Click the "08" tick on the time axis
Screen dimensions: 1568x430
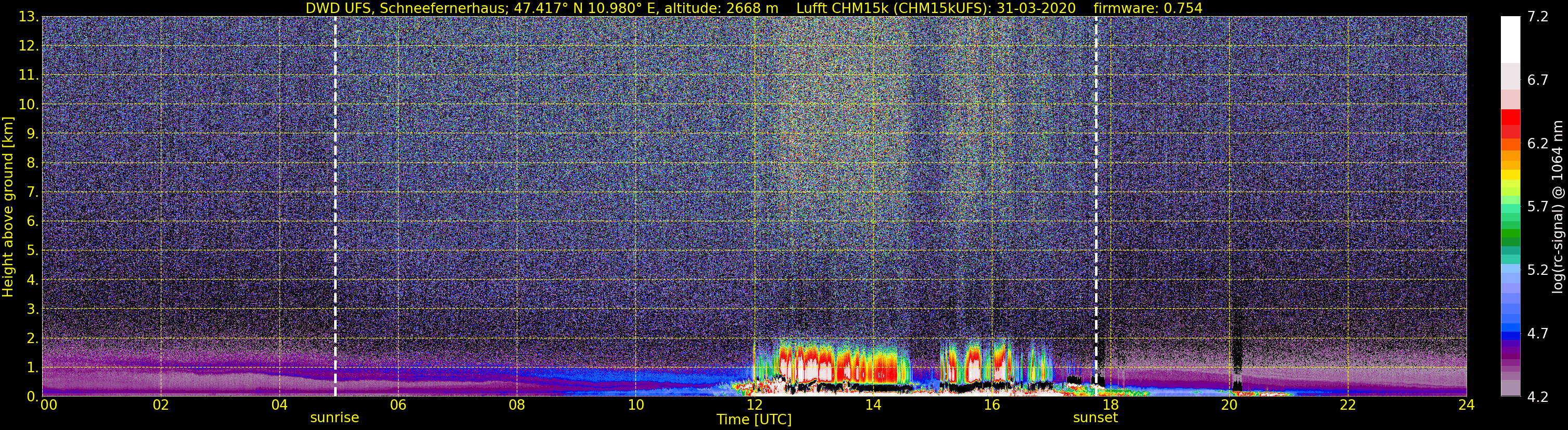(517, 406)
